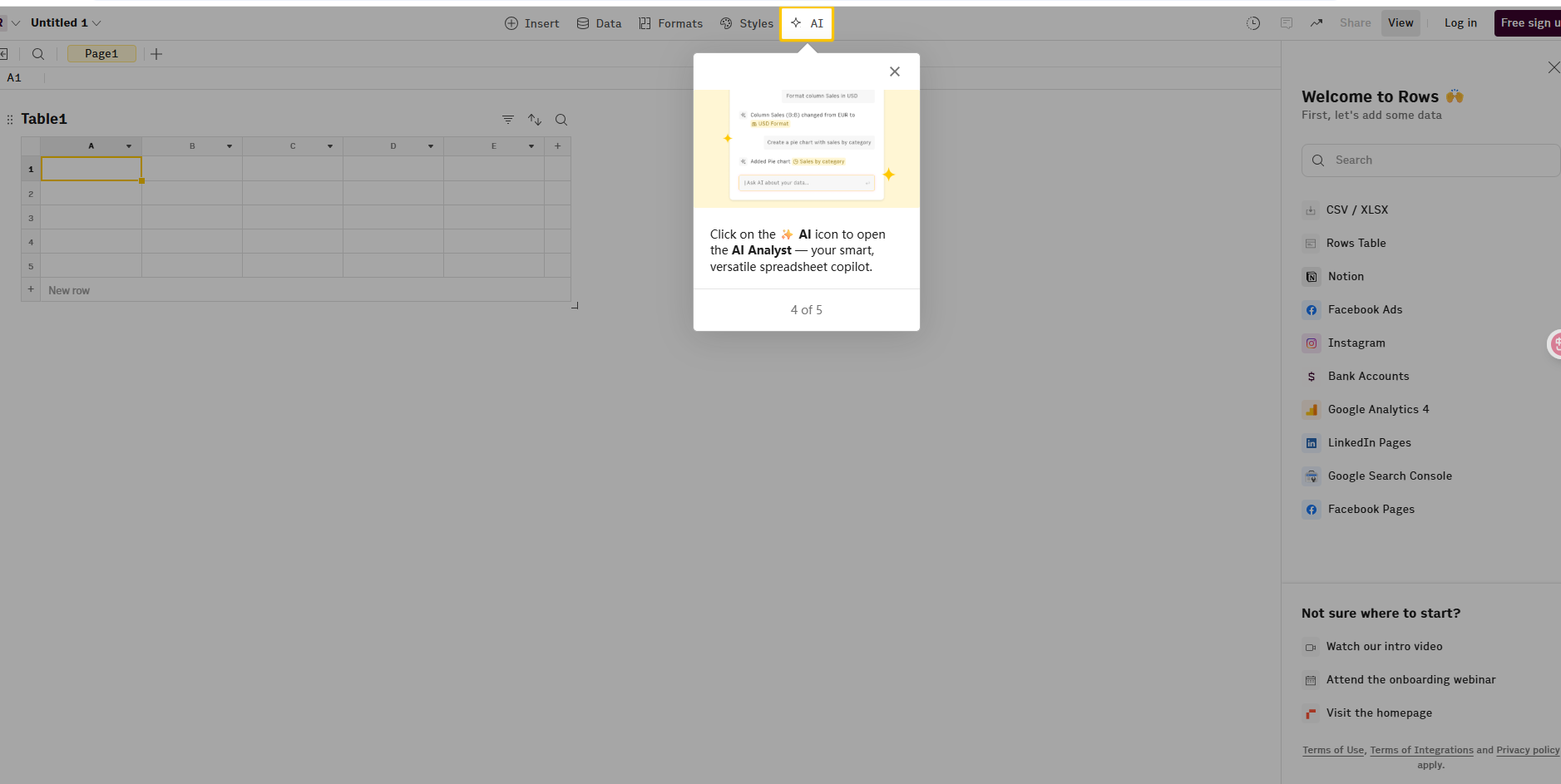Open the AI Analyst from the toolbar

coord(807,23)
